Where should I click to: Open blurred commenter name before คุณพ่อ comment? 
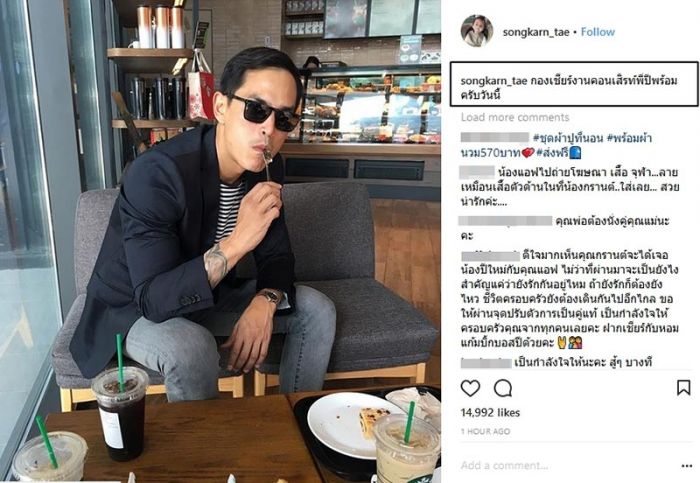point(505,221)
